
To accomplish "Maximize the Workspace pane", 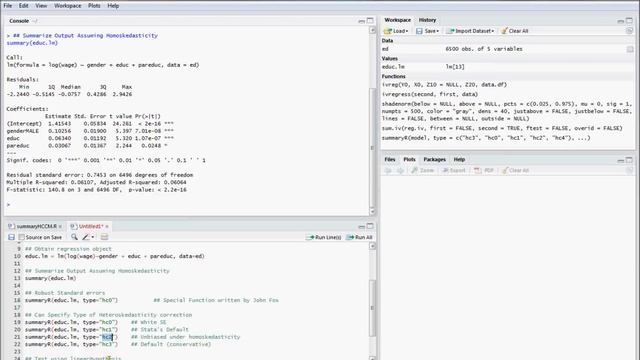I will click(x=629, y=20).
